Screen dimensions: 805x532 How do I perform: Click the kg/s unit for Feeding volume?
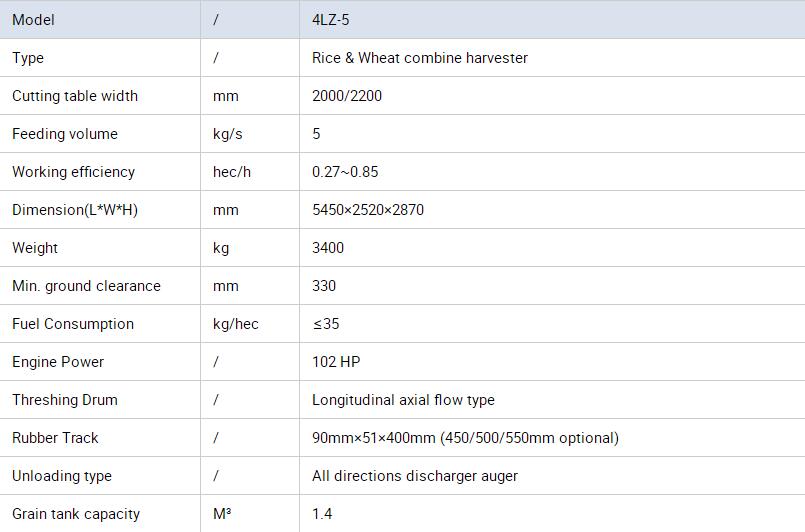[228, 134]
